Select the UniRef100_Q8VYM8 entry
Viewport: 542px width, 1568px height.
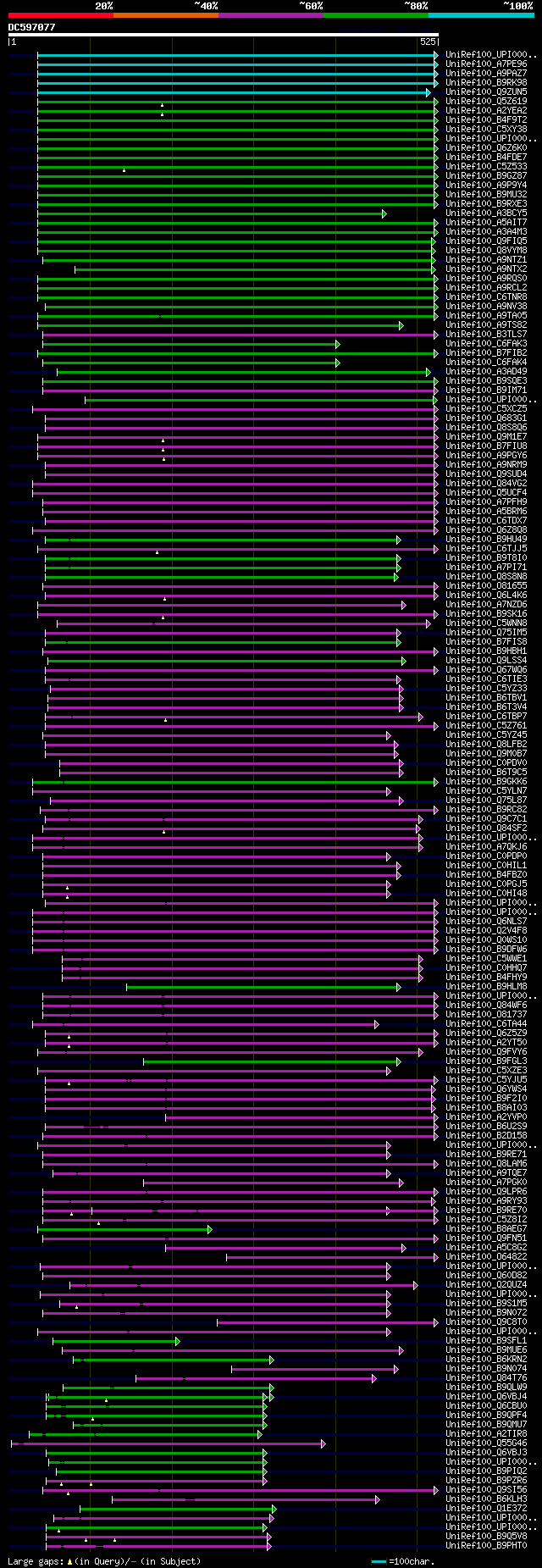[486, 251]
